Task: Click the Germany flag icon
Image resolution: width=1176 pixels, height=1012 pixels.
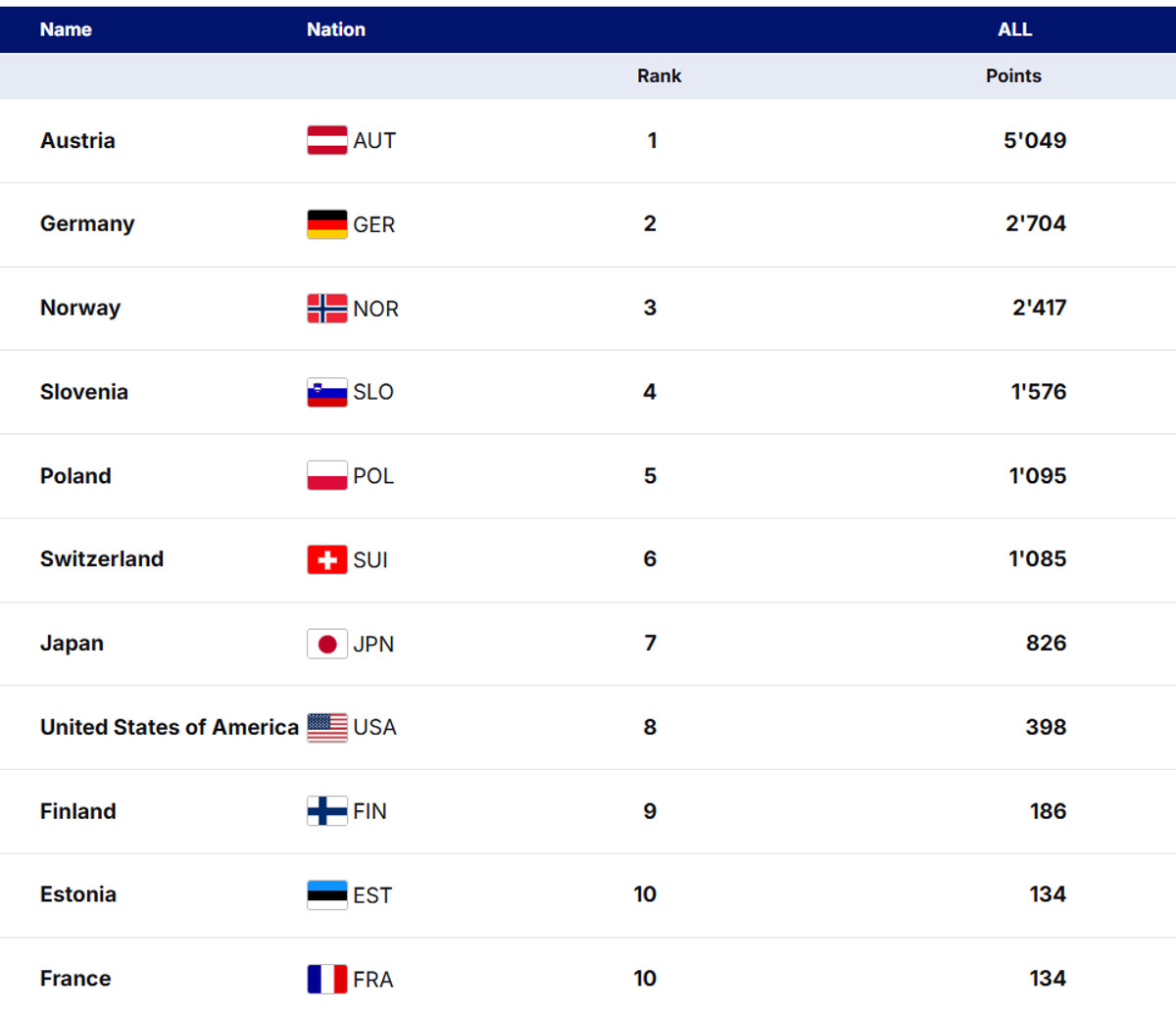Action: tap(326, 224)
